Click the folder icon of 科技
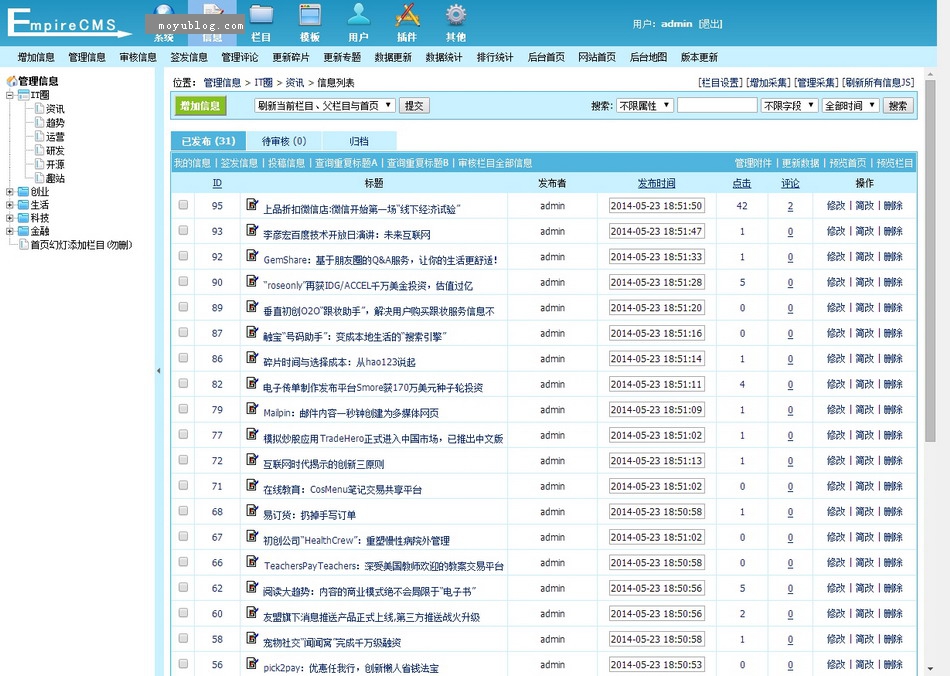950x676 pixels. (24, 218)
